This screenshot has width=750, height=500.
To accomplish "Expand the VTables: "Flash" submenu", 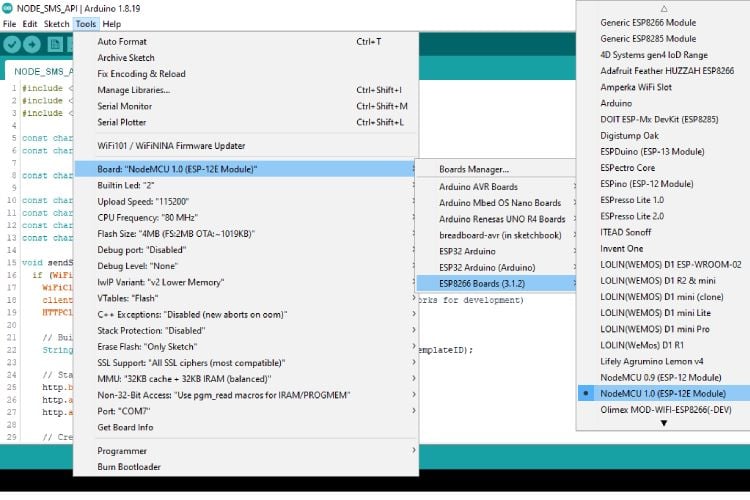I will [246, 298].
